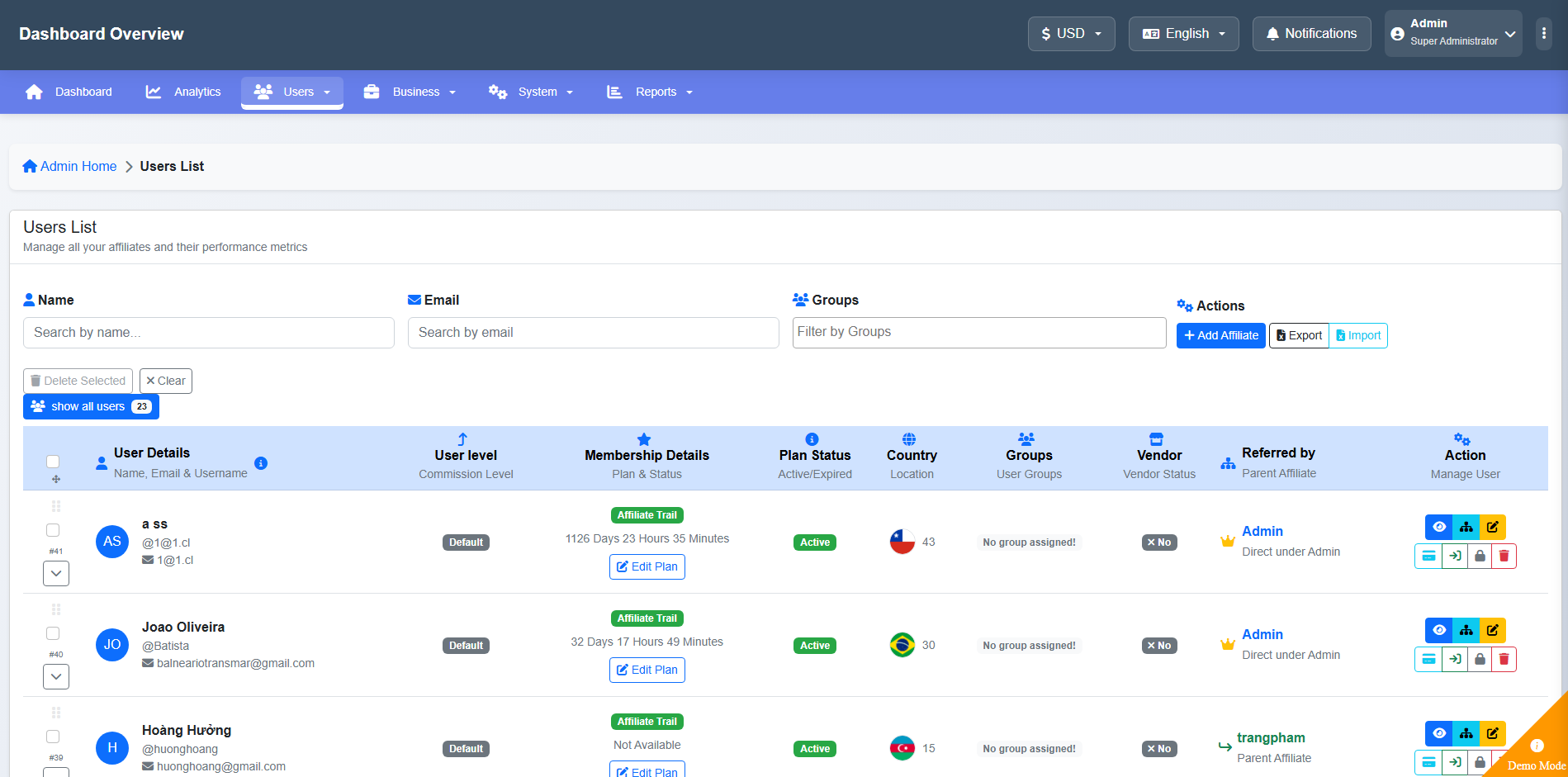1568x777 pixels.
Task: Open the hierarchy tree for a ss
Action: click(1466, 527)
